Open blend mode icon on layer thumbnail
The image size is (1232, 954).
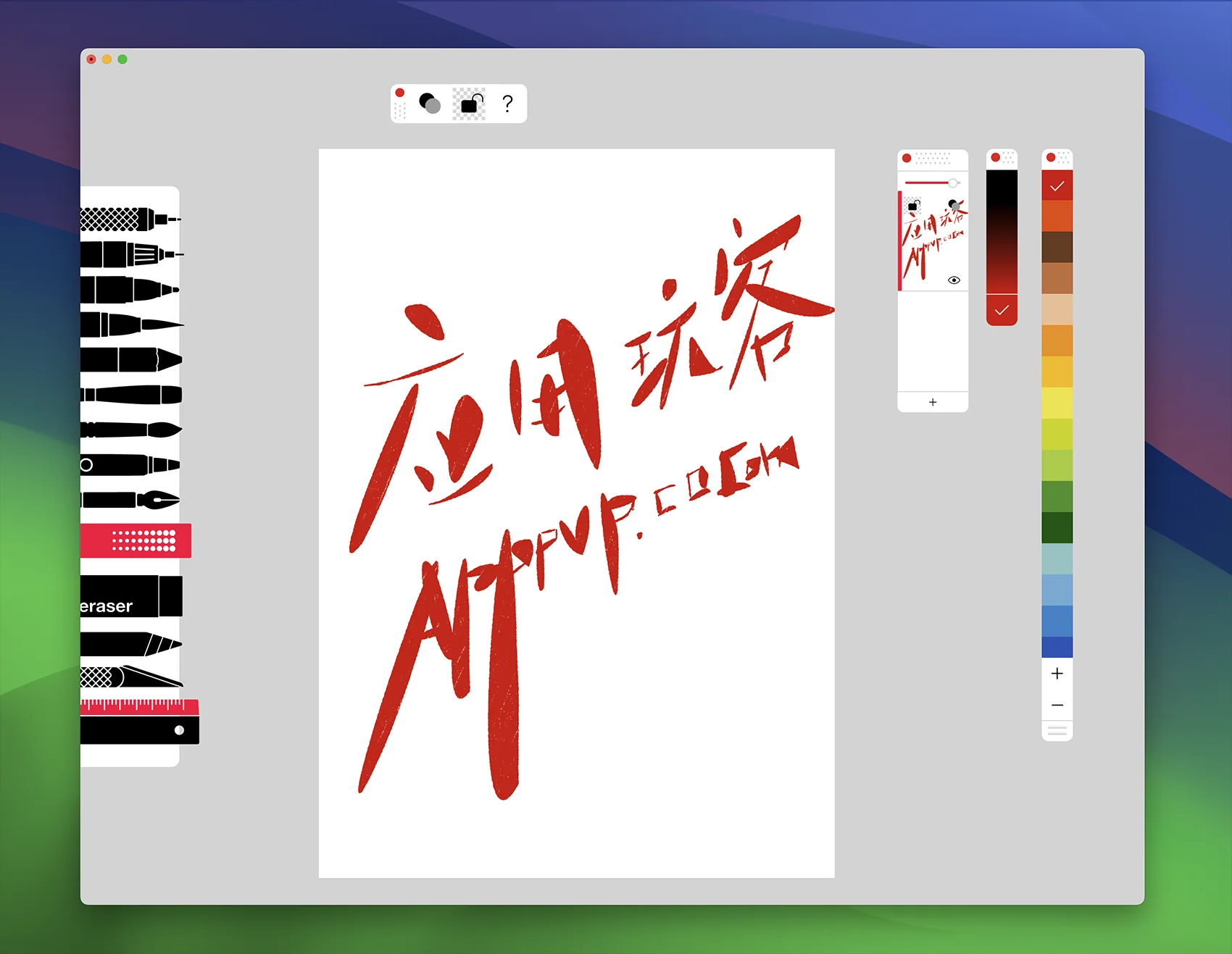click(955, 205)
